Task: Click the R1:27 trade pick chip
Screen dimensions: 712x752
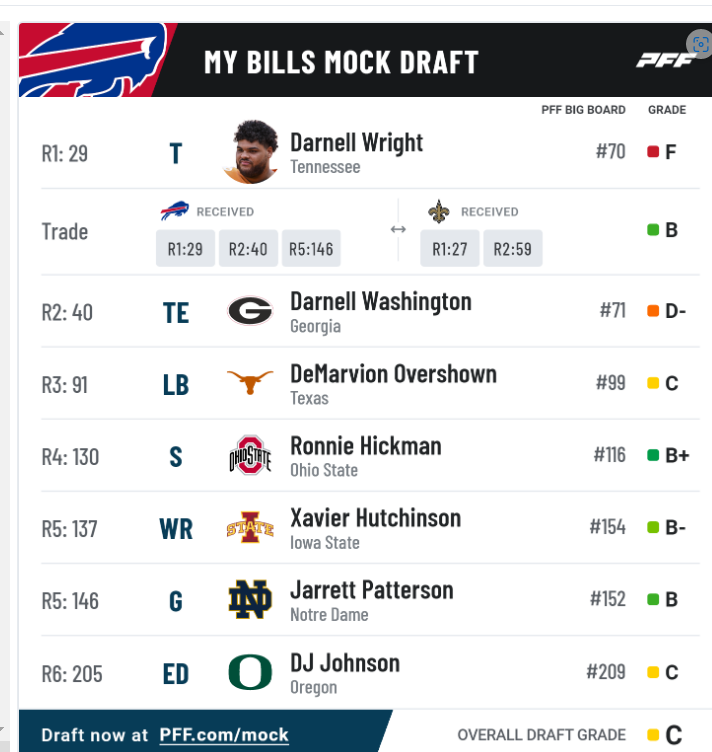Action: 450,248
